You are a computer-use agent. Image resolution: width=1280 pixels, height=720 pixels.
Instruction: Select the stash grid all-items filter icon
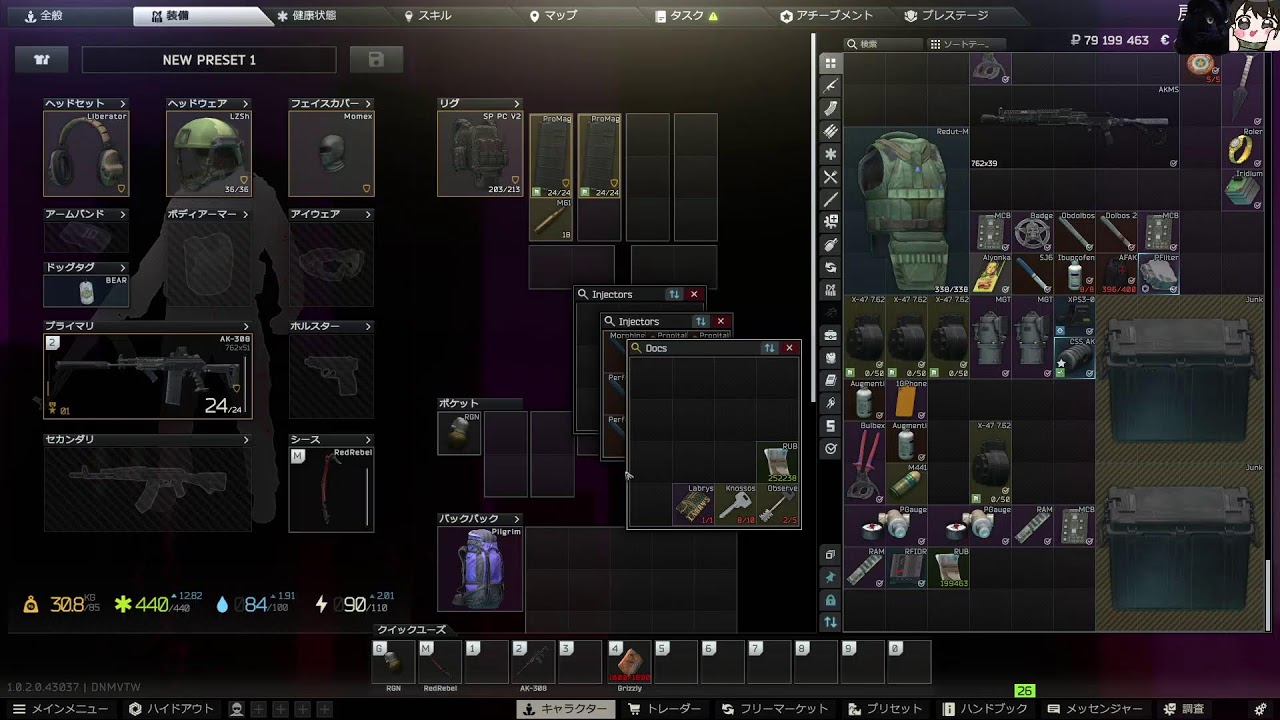point(830,63)
